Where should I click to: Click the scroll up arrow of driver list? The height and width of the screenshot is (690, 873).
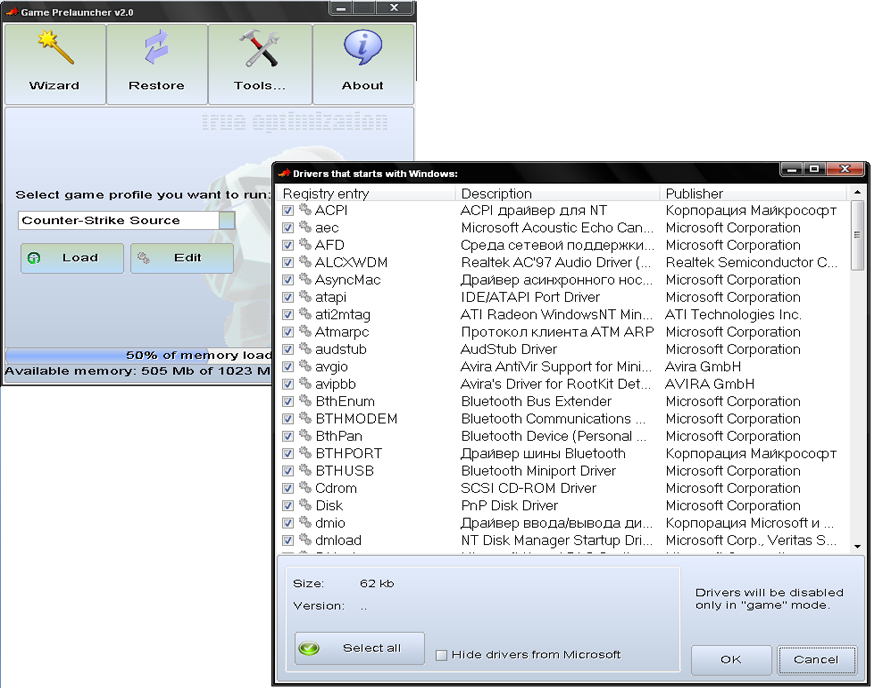coord(857,193)
